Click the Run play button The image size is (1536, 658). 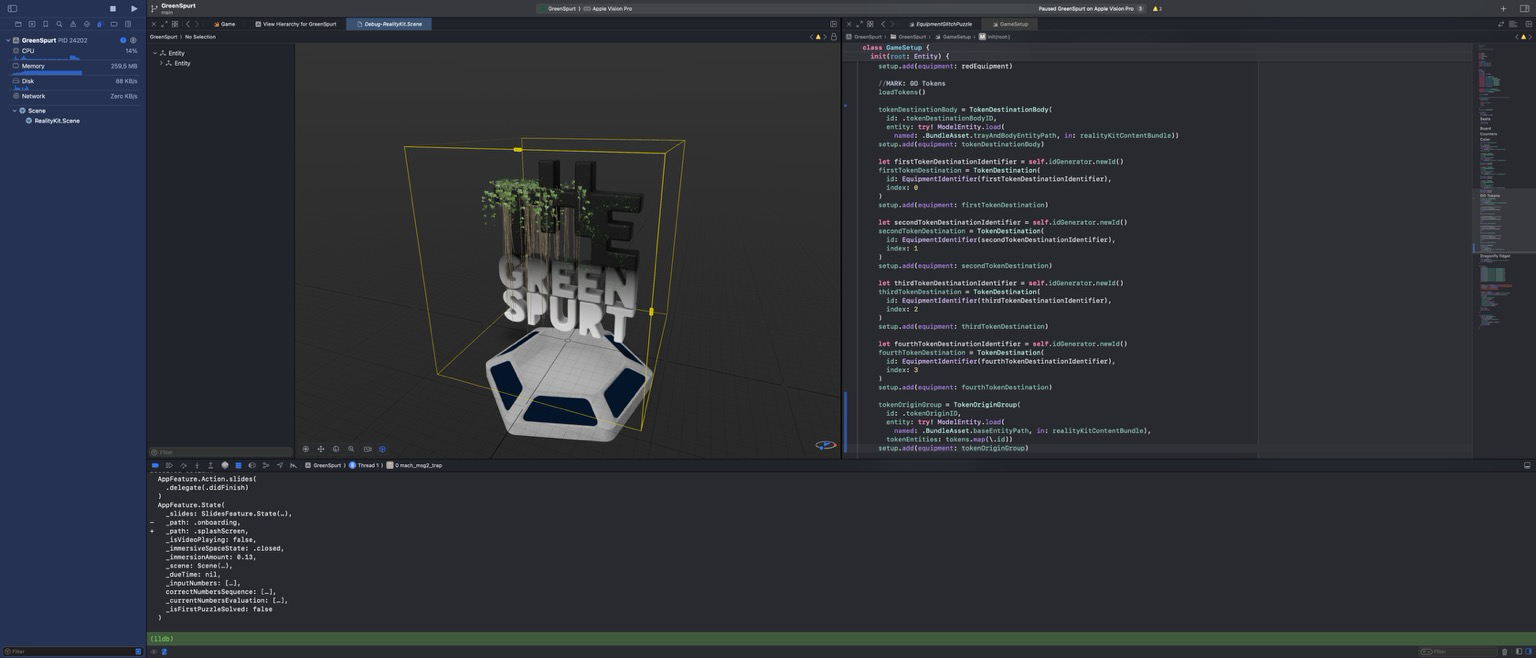coord(134,8)
